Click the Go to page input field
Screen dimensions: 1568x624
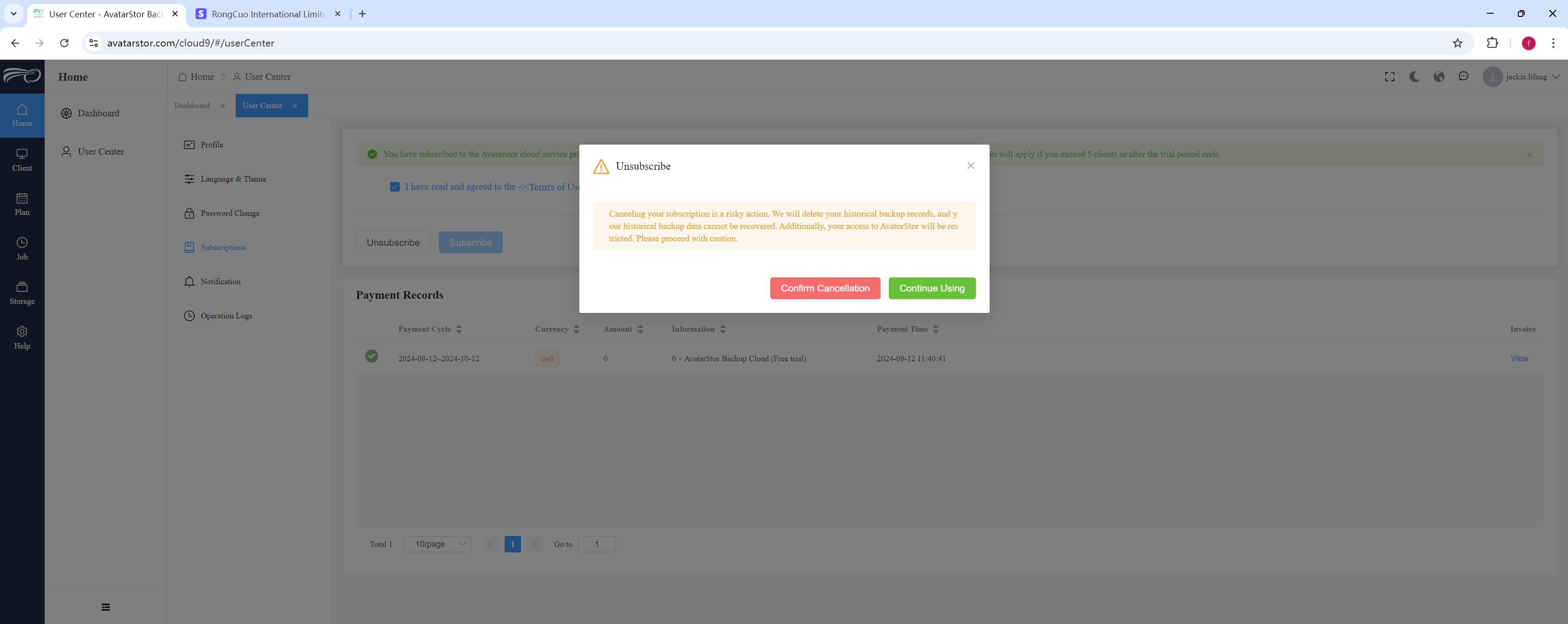coord(597,544)
